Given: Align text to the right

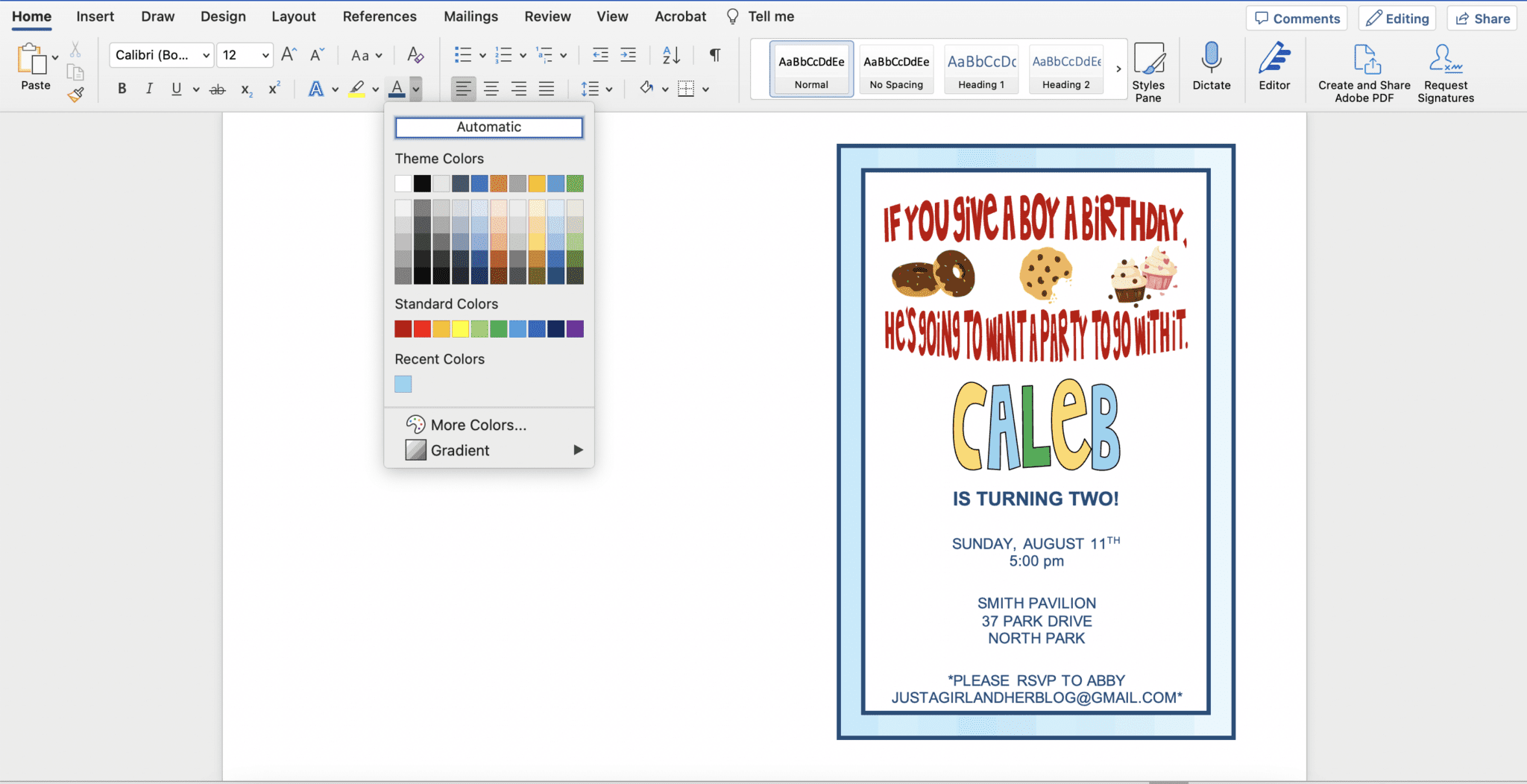Looking at the screenshot, I should [x=519, y=89].
